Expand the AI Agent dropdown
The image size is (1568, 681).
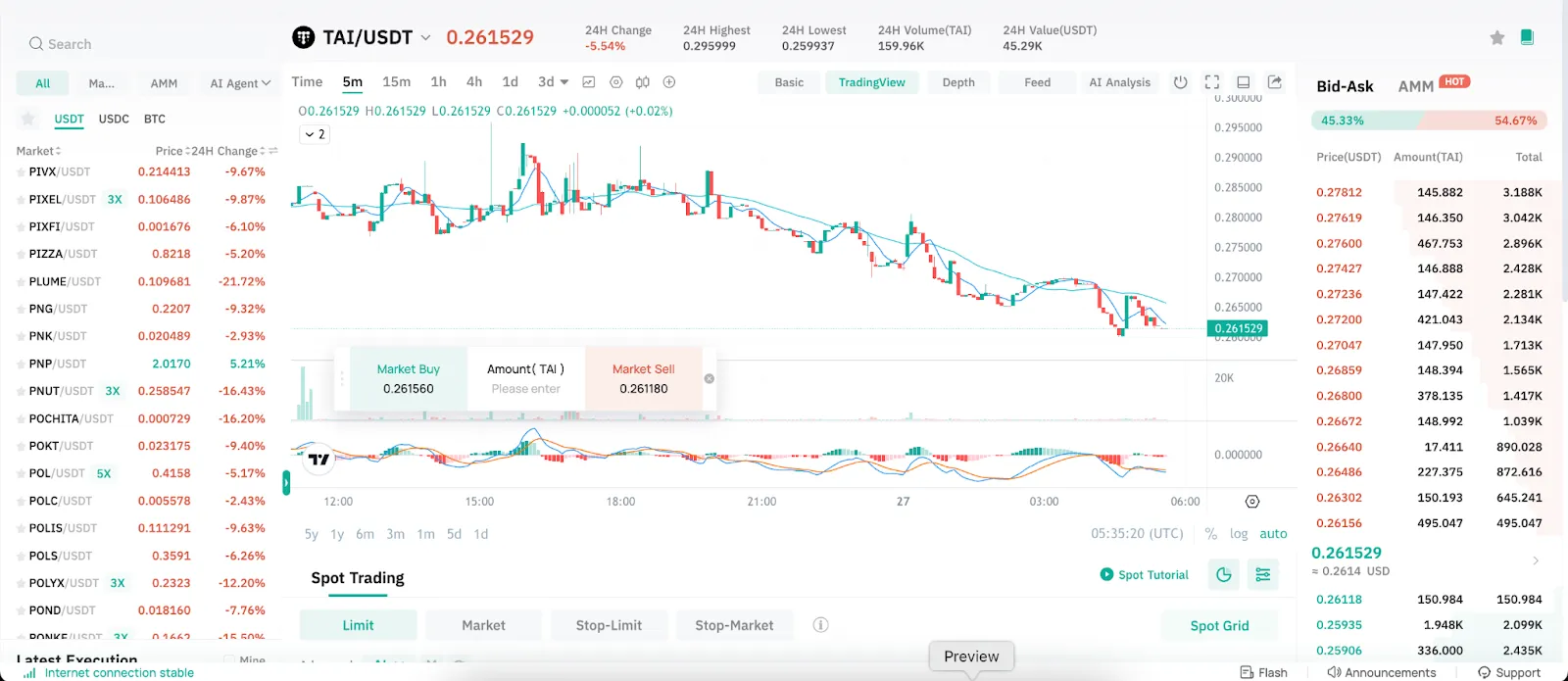pyautogui.click(x=240, y=83)
